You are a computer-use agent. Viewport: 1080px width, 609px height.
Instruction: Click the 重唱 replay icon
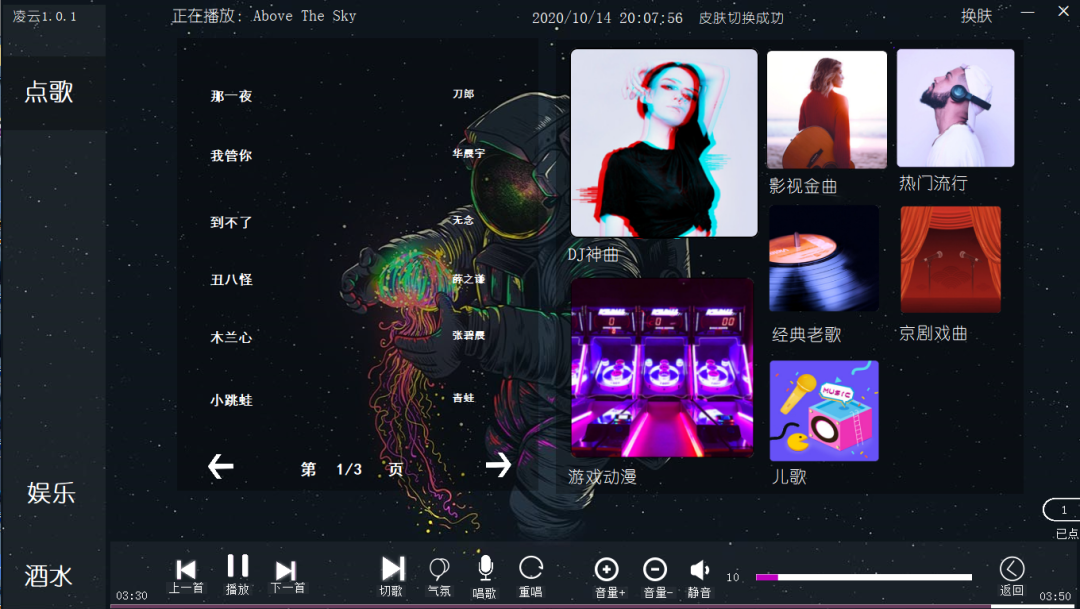tap(531, 569)
